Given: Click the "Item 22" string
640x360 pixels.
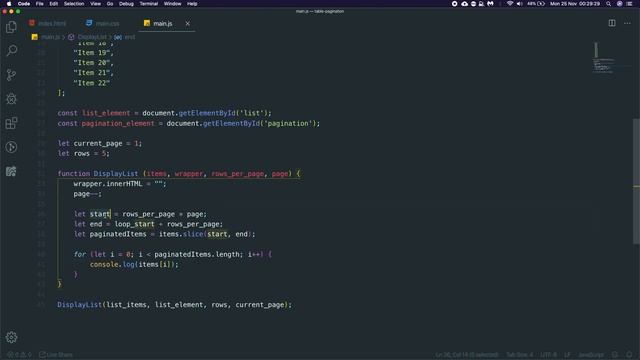Looking at the screenshot, I should click(92, 83).
